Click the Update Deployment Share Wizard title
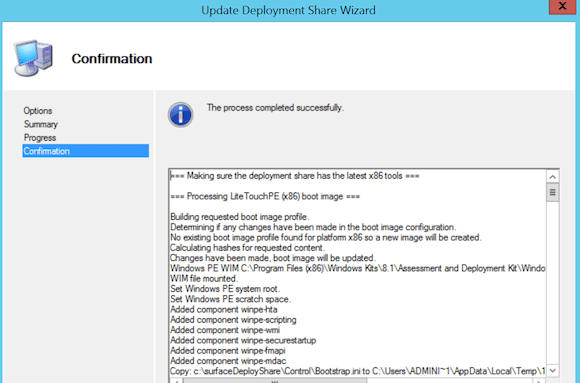 pos(288,10)
